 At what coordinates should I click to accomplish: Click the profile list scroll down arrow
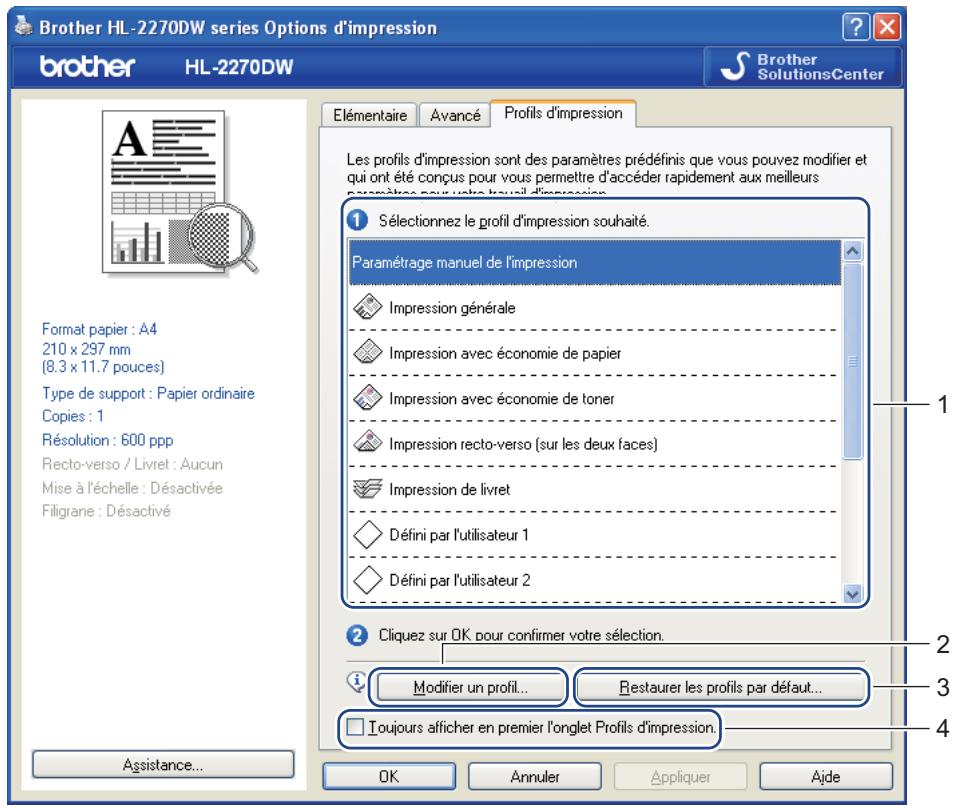click(x=852, y=594)
